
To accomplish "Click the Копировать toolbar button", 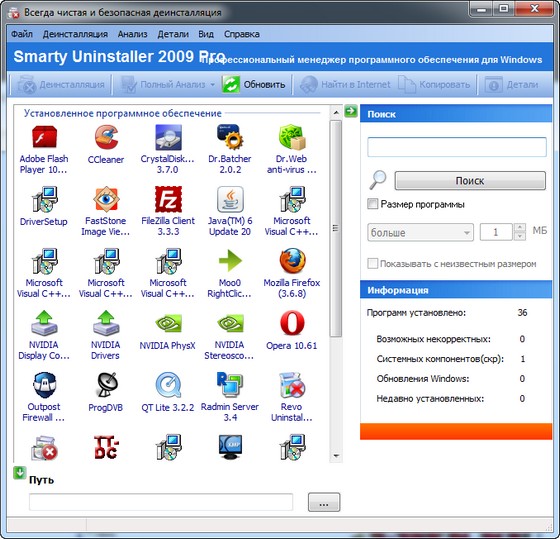I will [434, 85].
